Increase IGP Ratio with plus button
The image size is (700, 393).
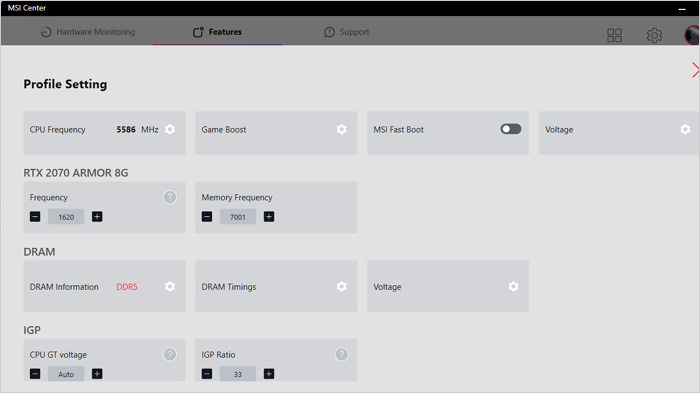(269, 374)
